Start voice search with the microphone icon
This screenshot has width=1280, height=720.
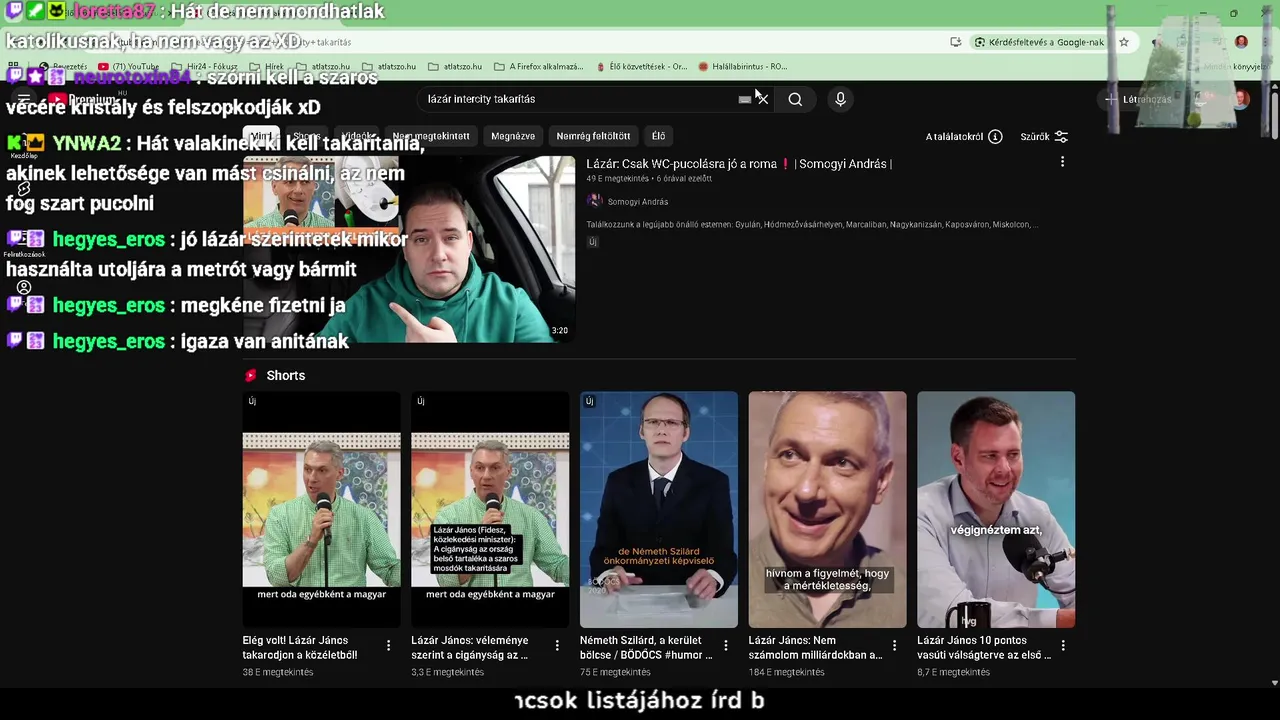point(840,99)
